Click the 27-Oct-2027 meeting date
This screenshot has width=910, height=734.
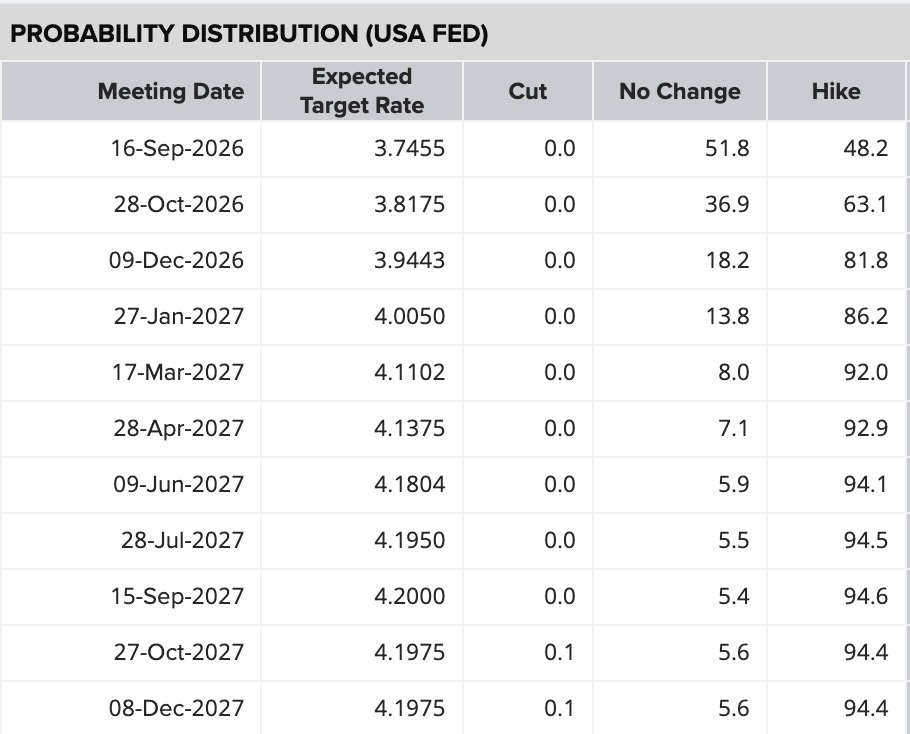[x=178, y=652]
